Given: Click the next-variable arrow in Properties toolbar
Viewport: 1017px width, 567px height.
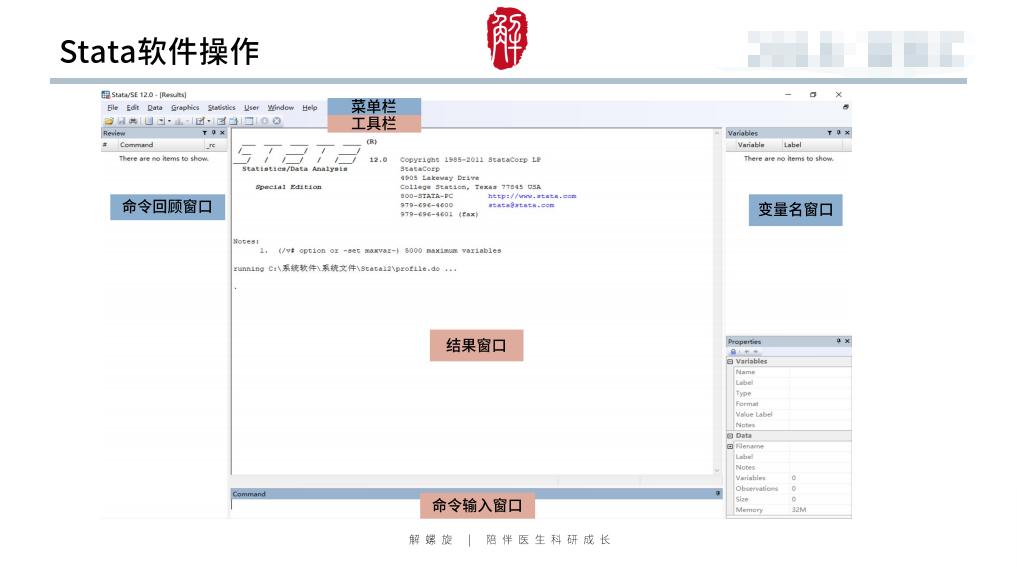Looking at the screenshot, I should pos(756,352).
